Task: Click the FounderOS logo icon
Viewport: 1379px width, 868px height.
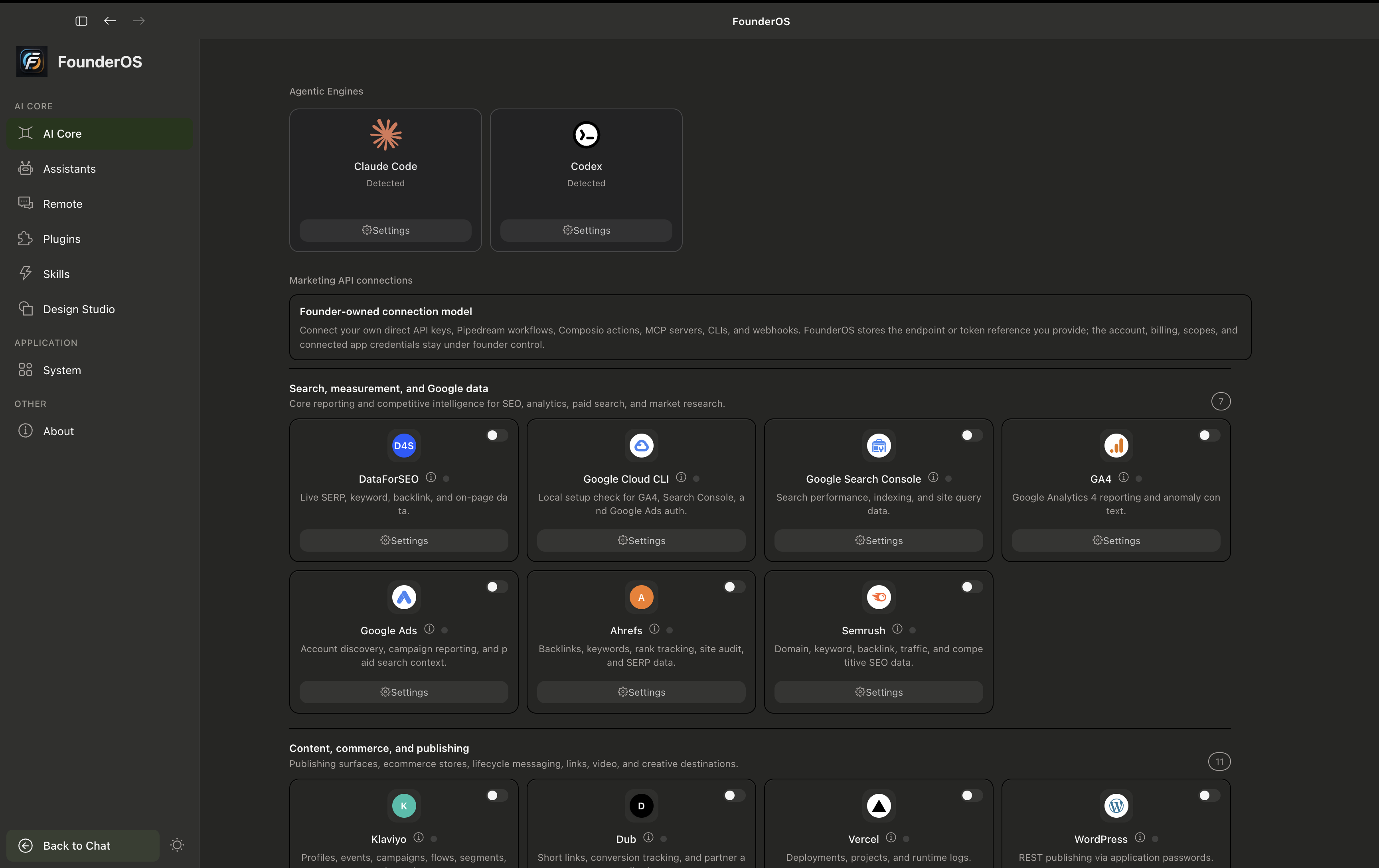Action: point(32,61)
